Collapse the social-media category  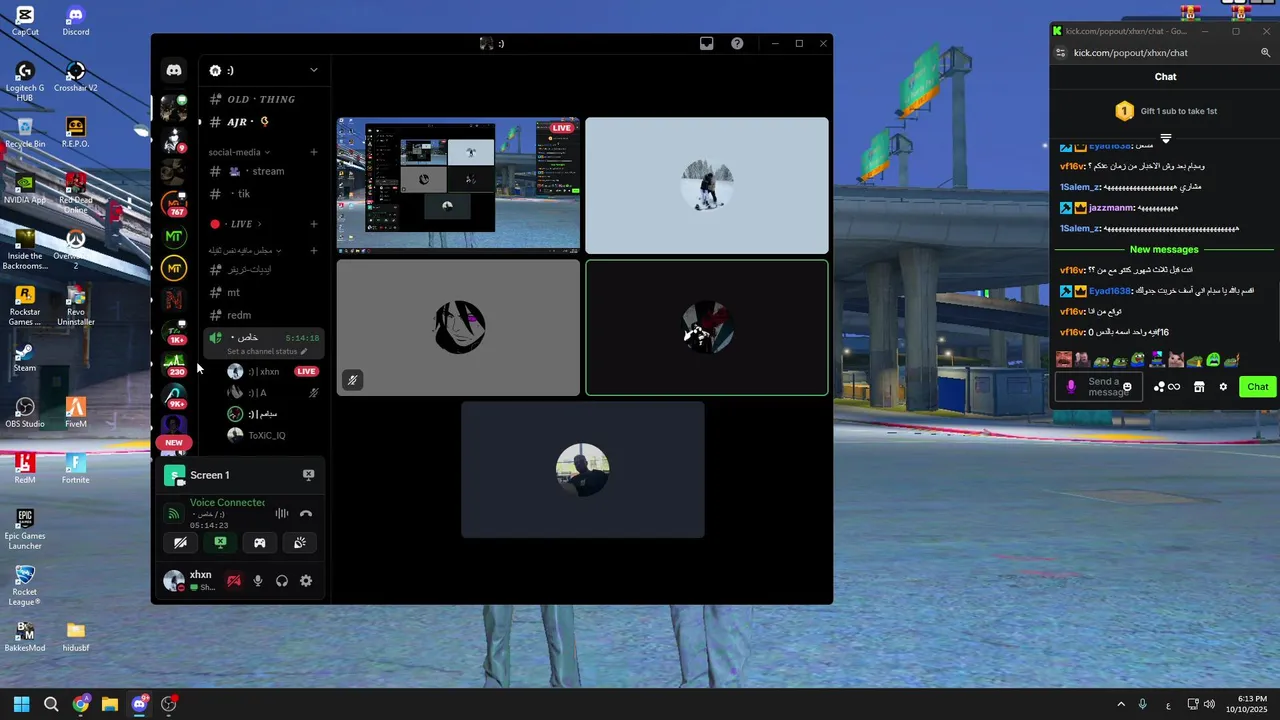point(237,152)
